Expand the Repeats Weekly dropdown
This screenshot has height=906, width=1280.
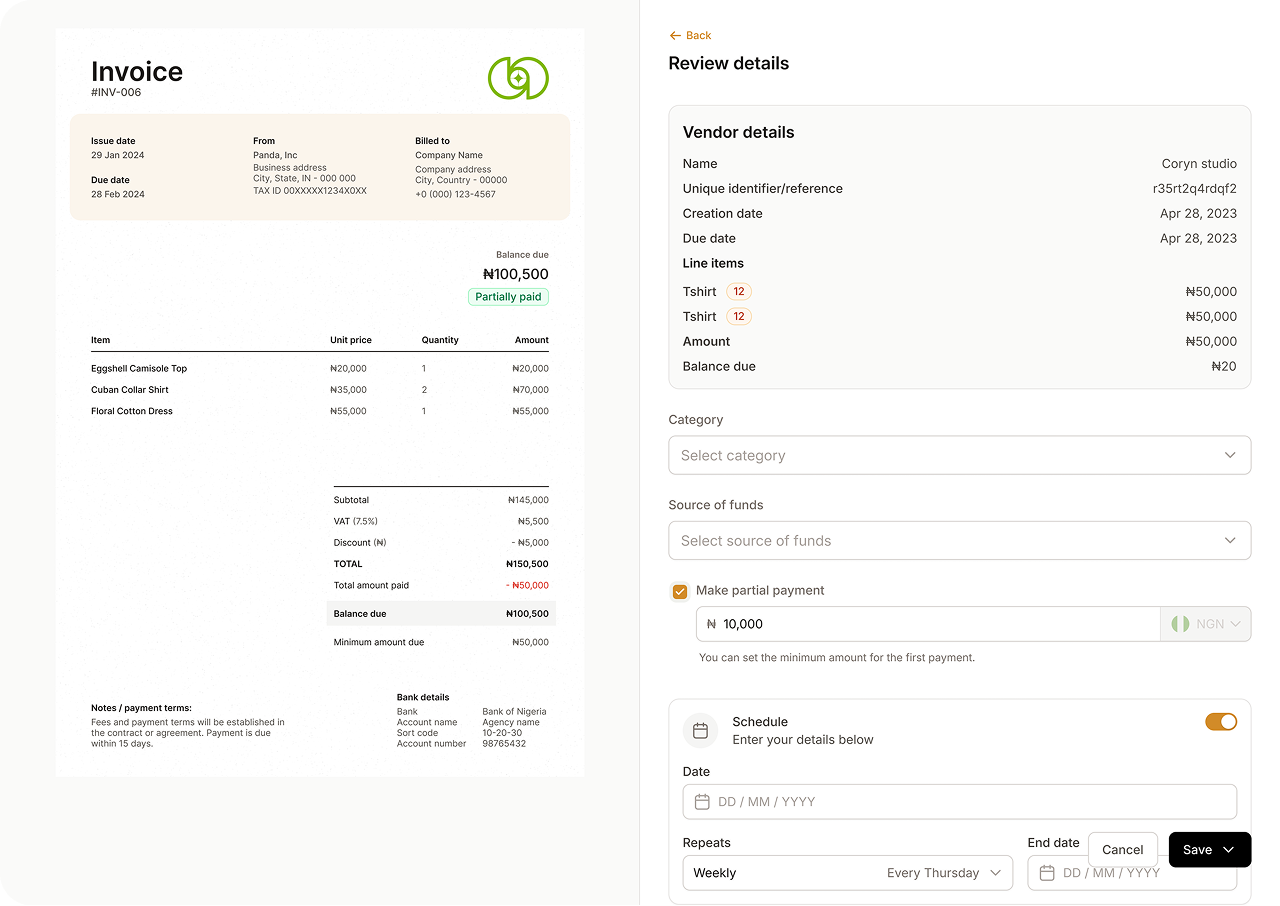pyautogui.click(x=847, y=873)
